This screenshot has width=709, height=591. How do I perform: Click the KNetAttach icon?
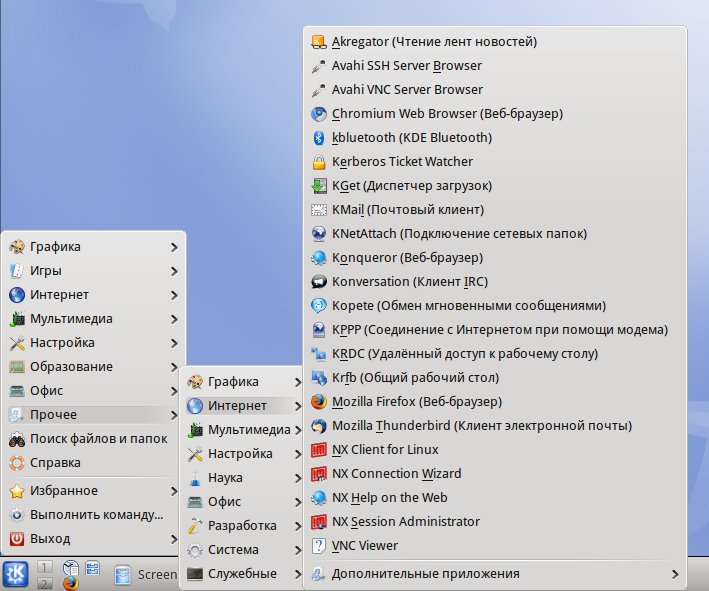319,233
